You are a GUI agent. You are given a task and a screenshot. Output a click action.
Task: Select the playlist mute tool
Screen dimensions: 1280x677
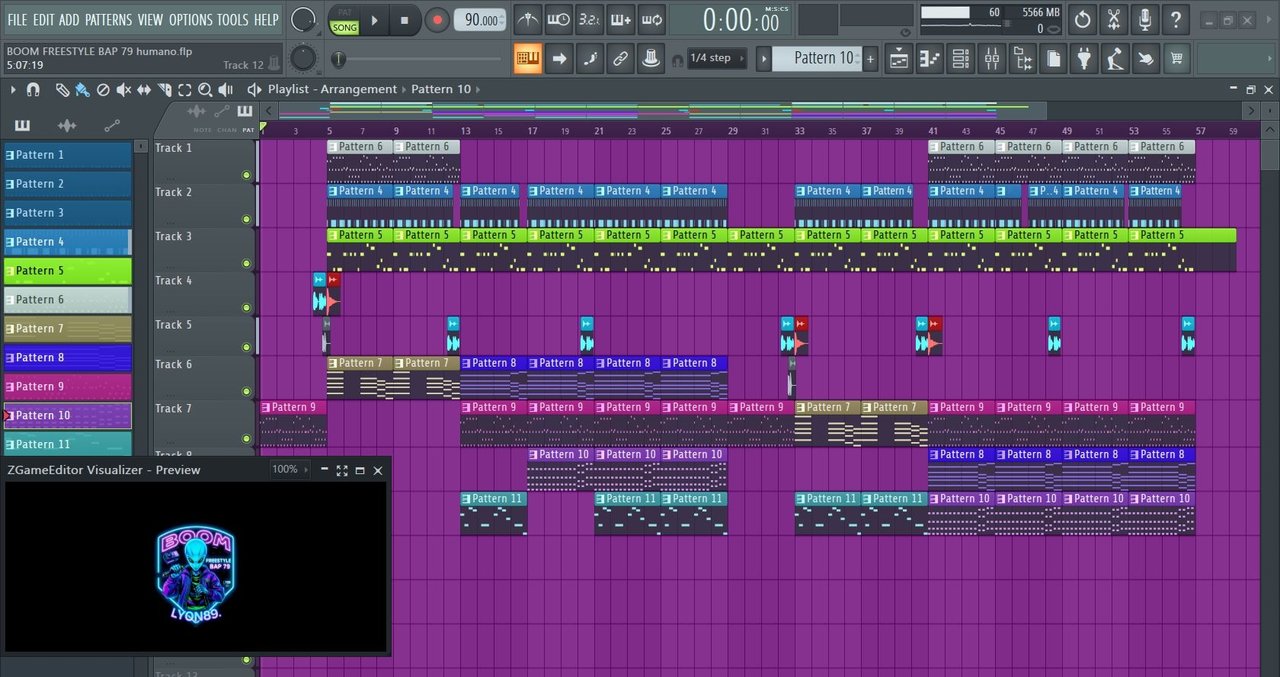pos(123,90)
